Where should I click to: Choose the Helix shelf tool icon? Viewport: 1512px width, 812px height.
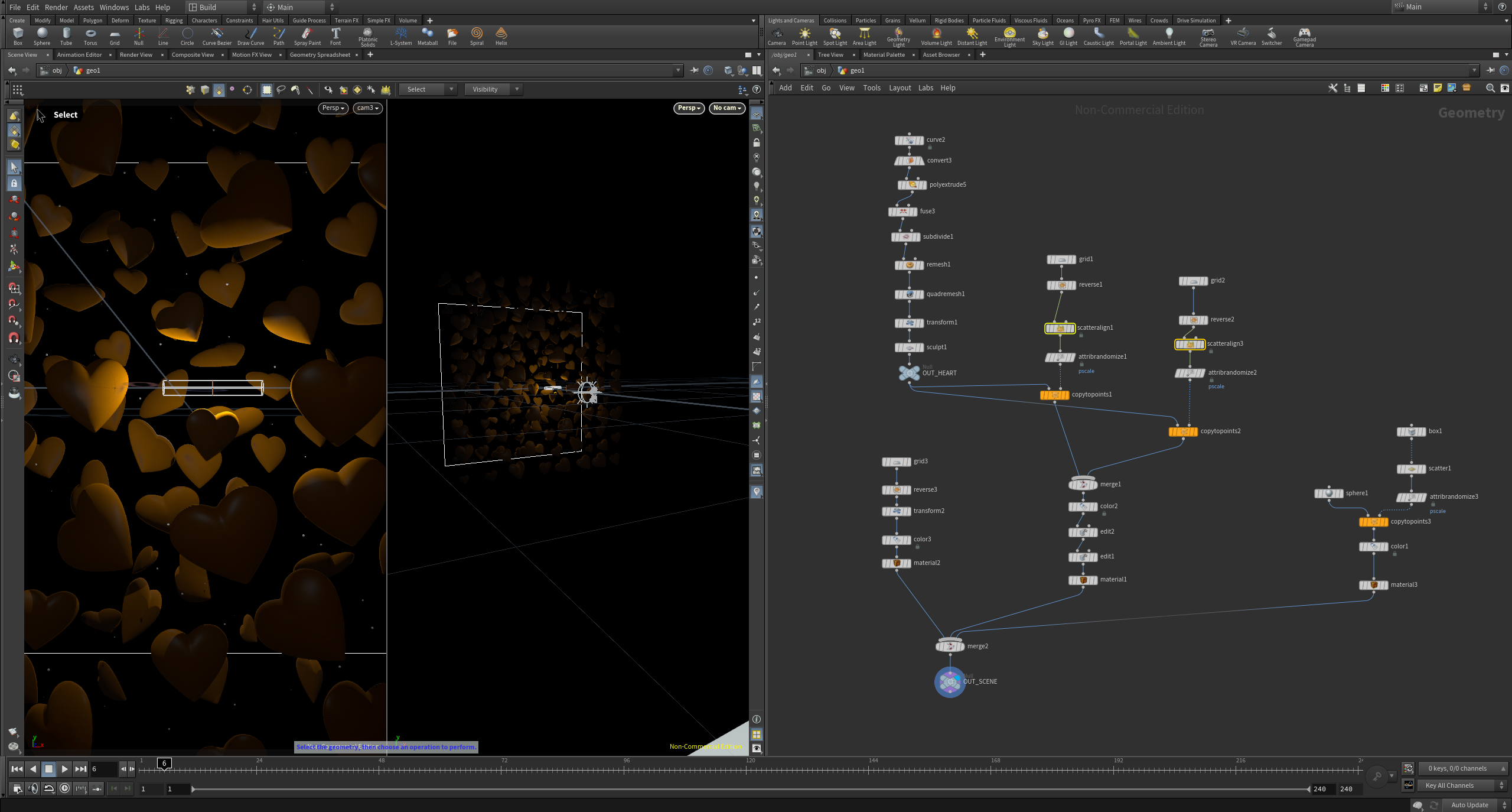coord(501,37)
